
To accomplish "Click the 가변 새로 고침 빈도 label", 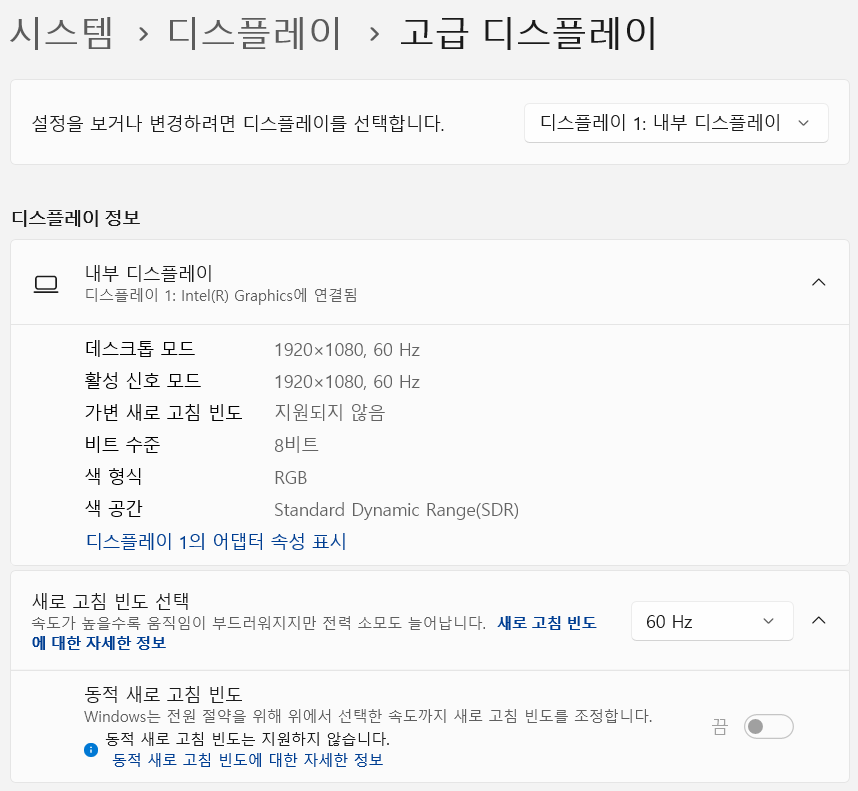I will pos(163,412).
